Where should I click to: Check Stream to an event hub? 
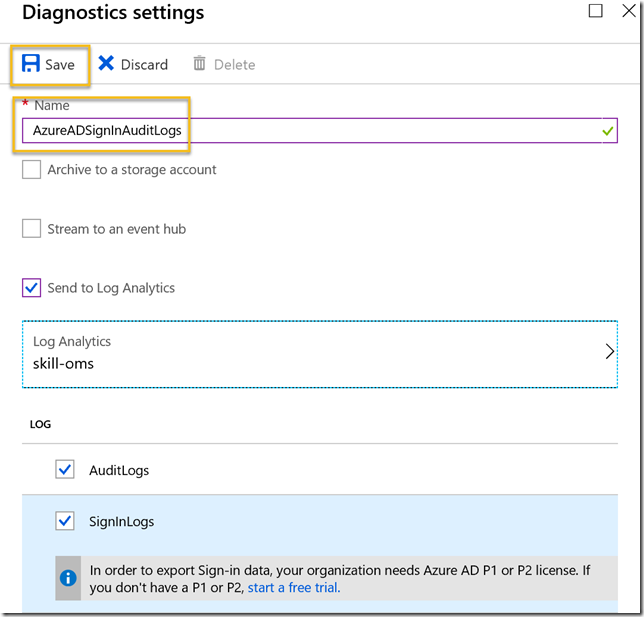click(x=32, y=228)
